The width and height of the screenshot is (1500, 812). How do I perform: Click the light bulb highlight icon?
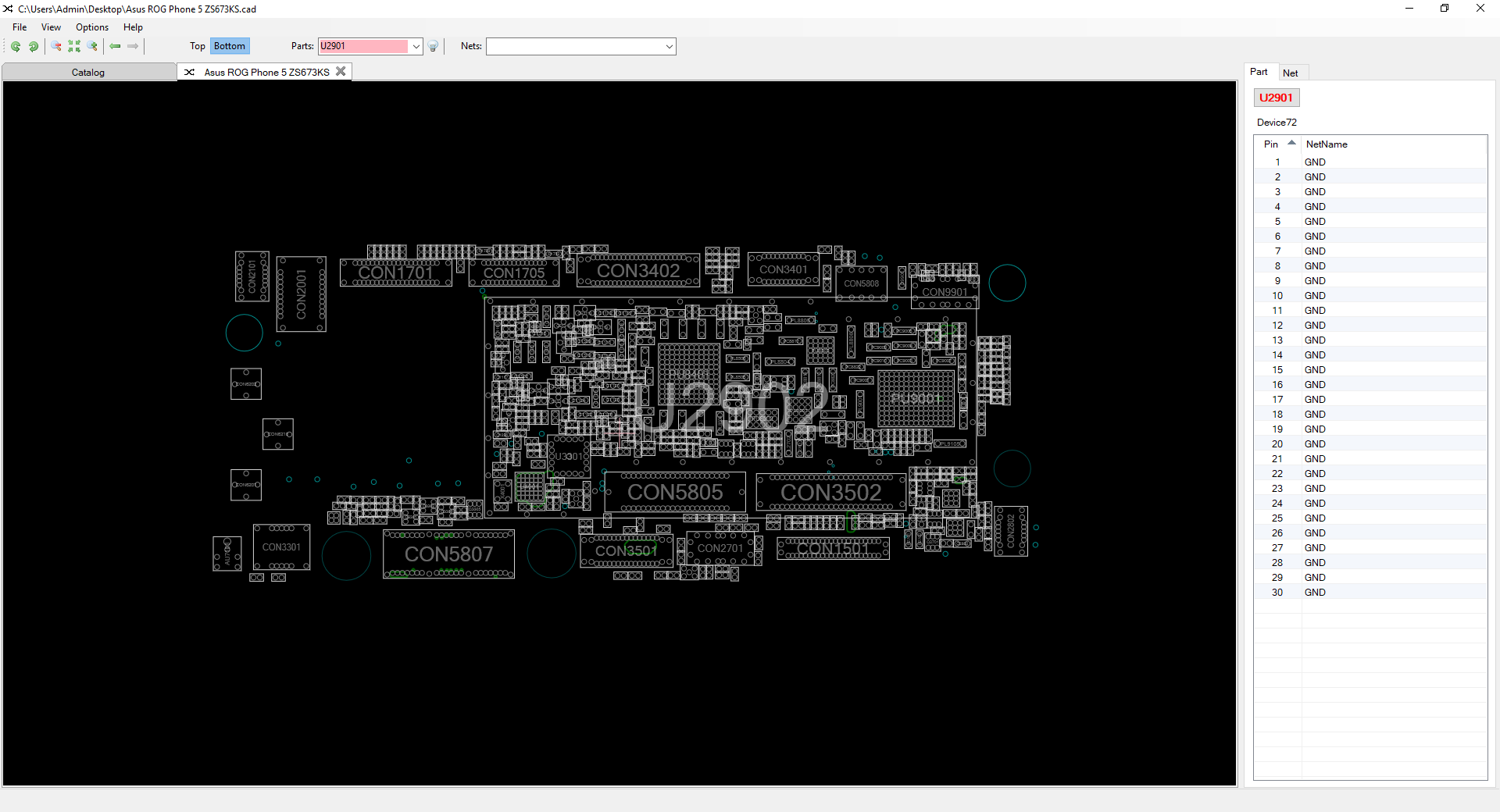click(434, 47)
